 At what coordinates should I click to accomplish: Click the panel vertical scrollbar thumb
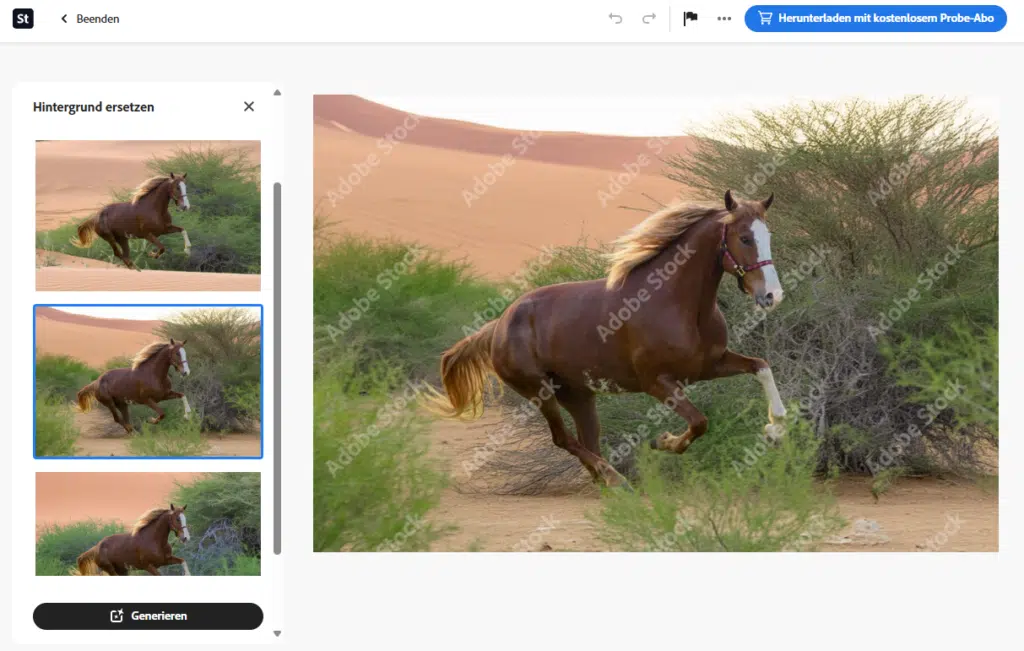[278, 368]
